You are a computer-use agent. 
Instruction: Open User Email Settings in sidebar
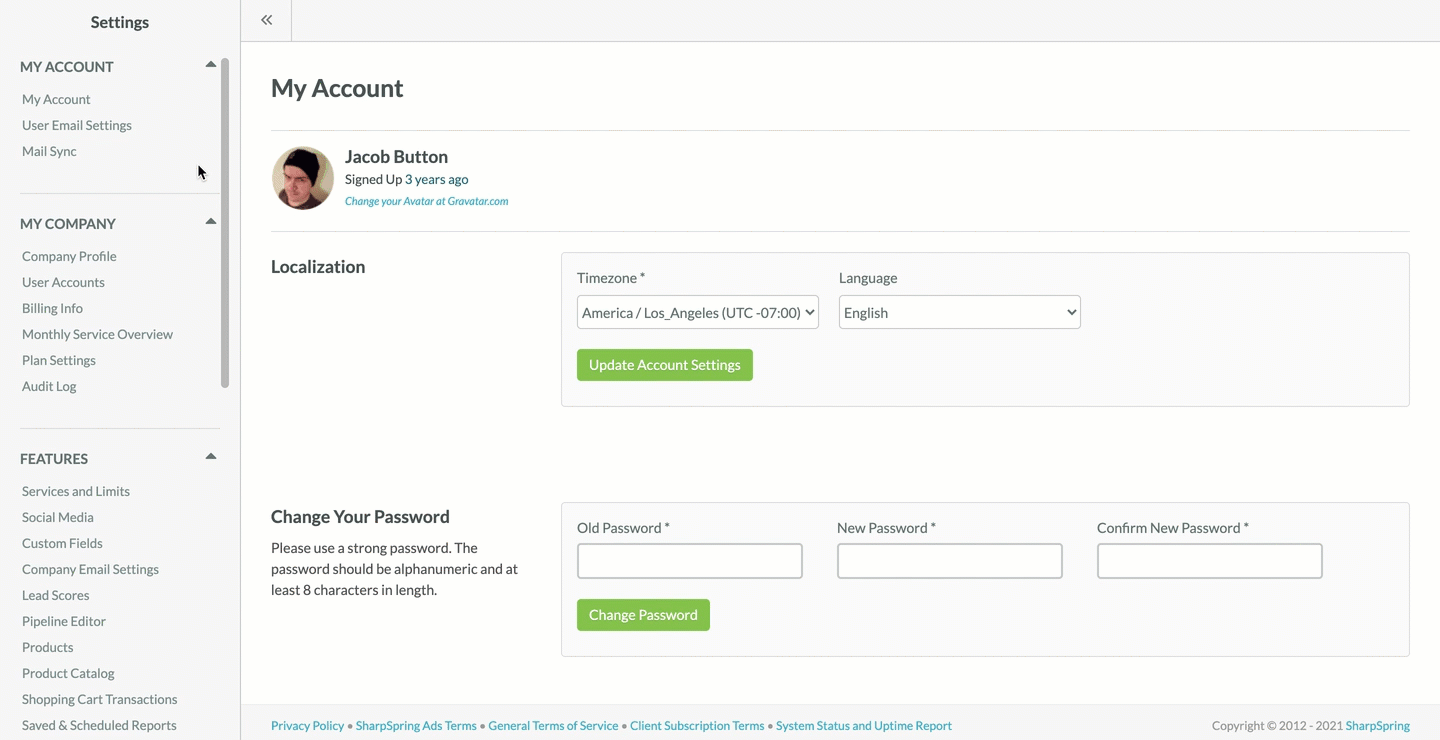[x=77, y=125]
